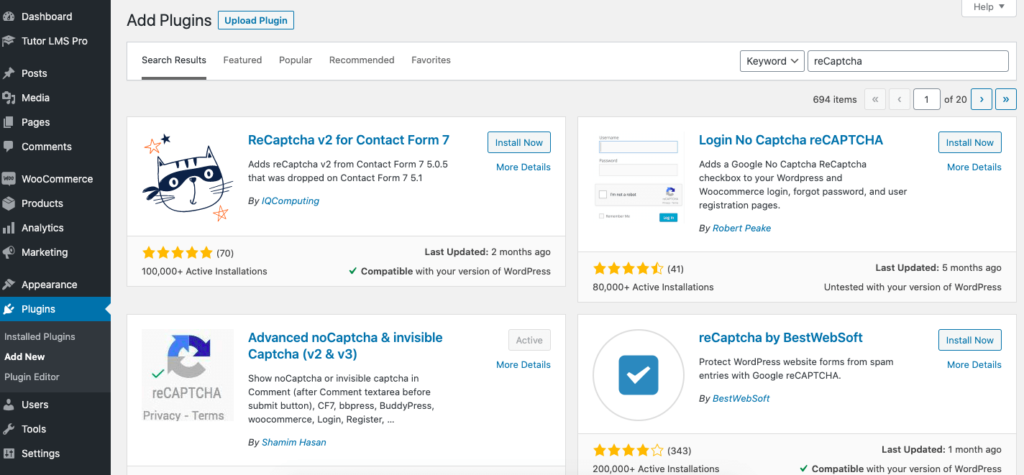Viewport: 1024px width, 475px height.
Task: Click the Settings sliders icon
Action: pyautogui.click(x=8, y=453)
